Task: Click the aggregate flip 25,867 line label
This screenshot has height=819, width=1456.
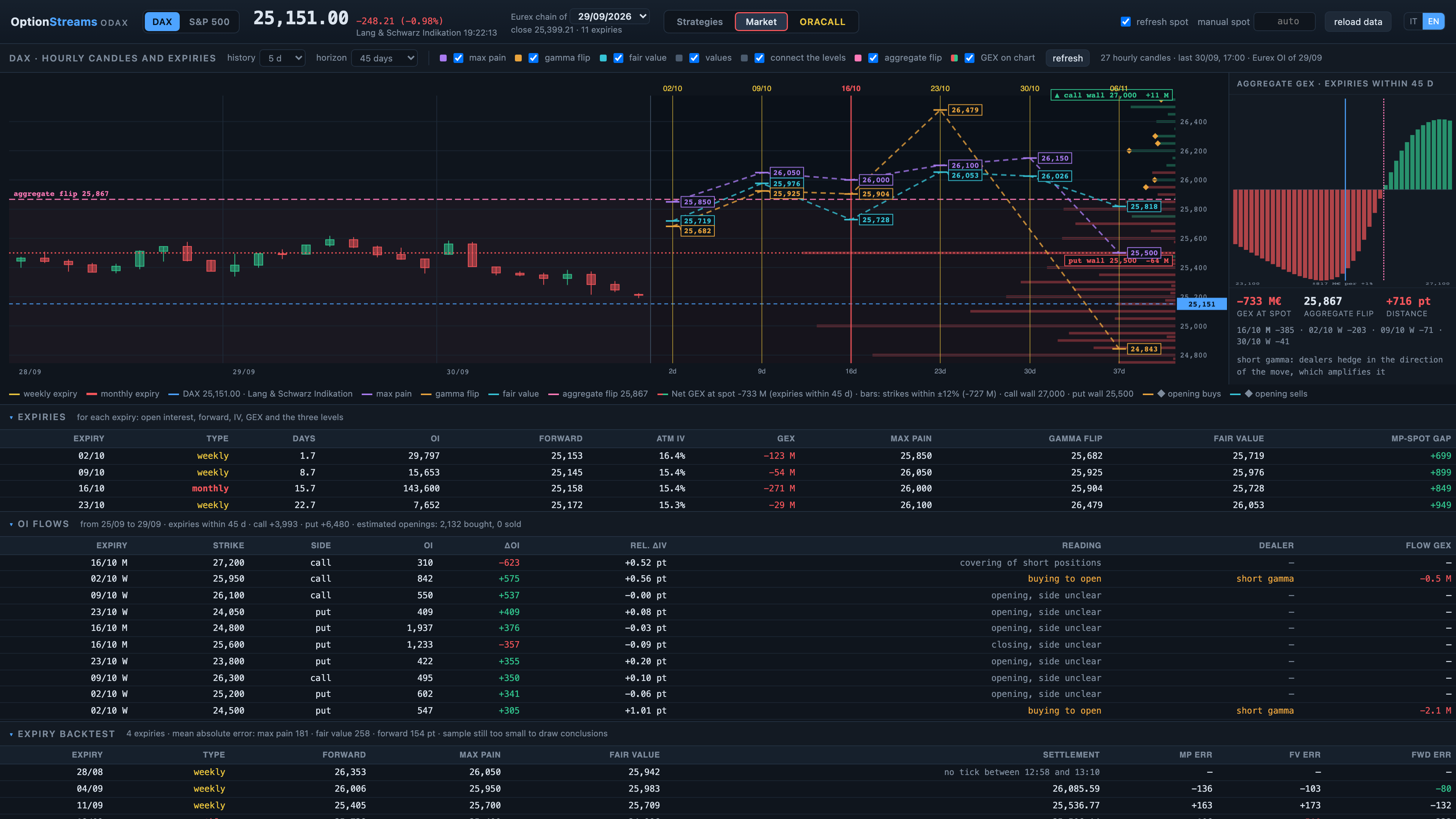Action: click(x=61, y=193)
